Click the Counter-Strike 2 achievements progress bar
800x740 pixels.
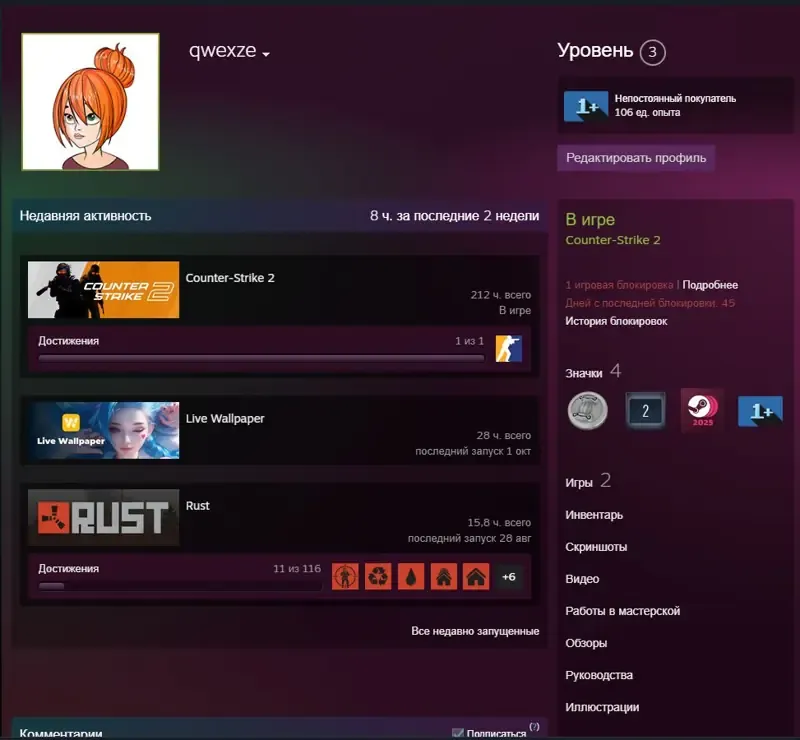pos(261,358)
